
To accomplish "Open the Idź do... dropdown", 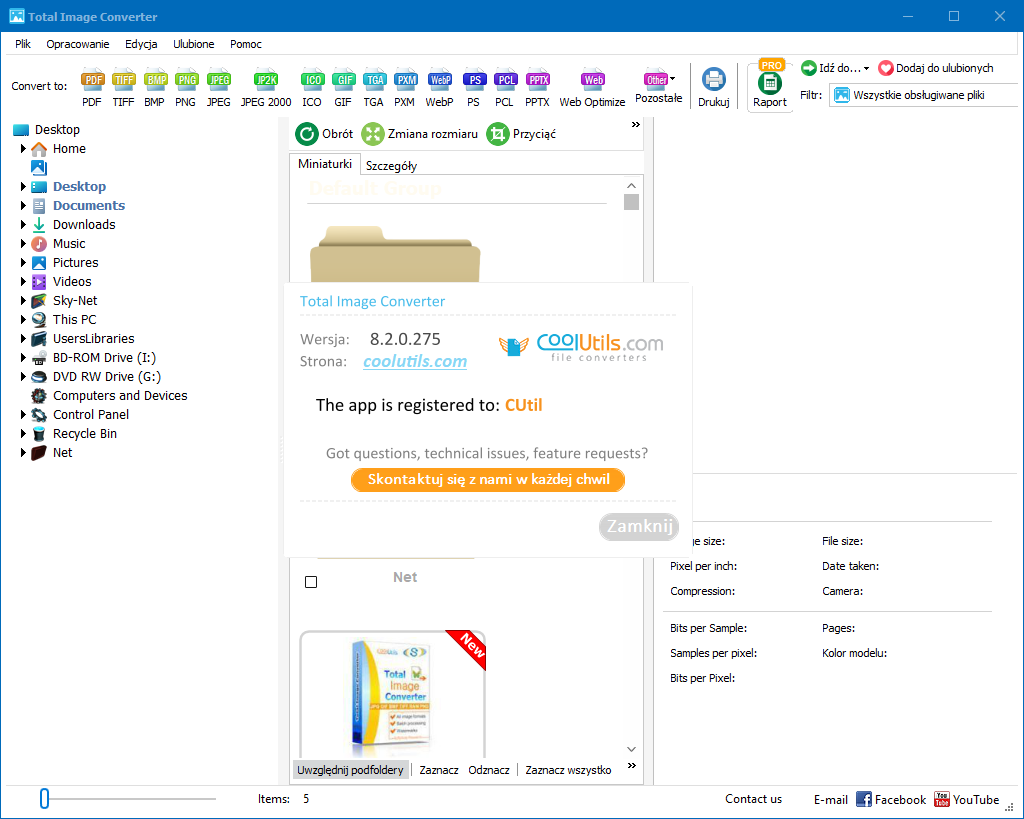I will [x=835, y=68].
